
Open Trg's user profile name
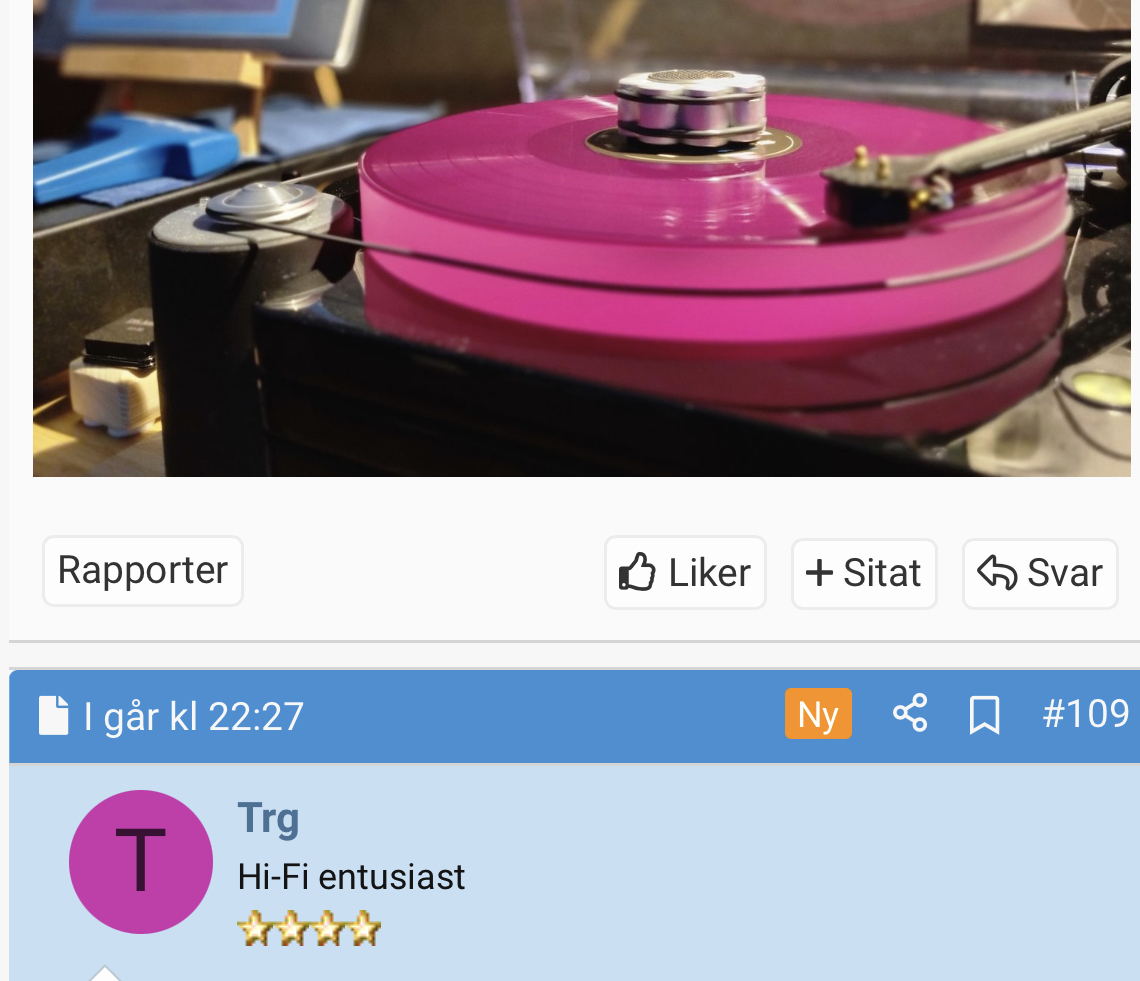[268, 820]
